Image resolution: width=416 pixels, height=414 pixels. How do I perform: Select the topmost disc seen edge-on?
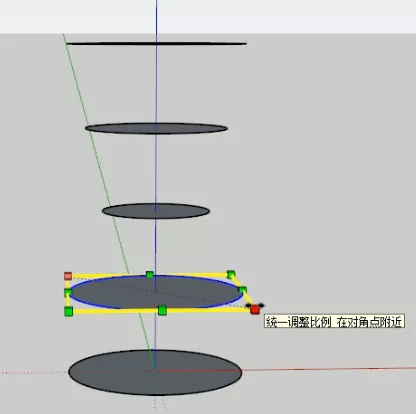156,43
